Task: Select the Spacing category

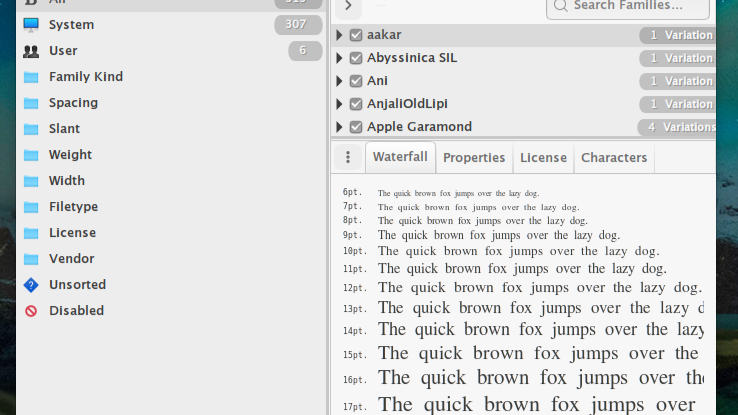Action: click(73, 103)
